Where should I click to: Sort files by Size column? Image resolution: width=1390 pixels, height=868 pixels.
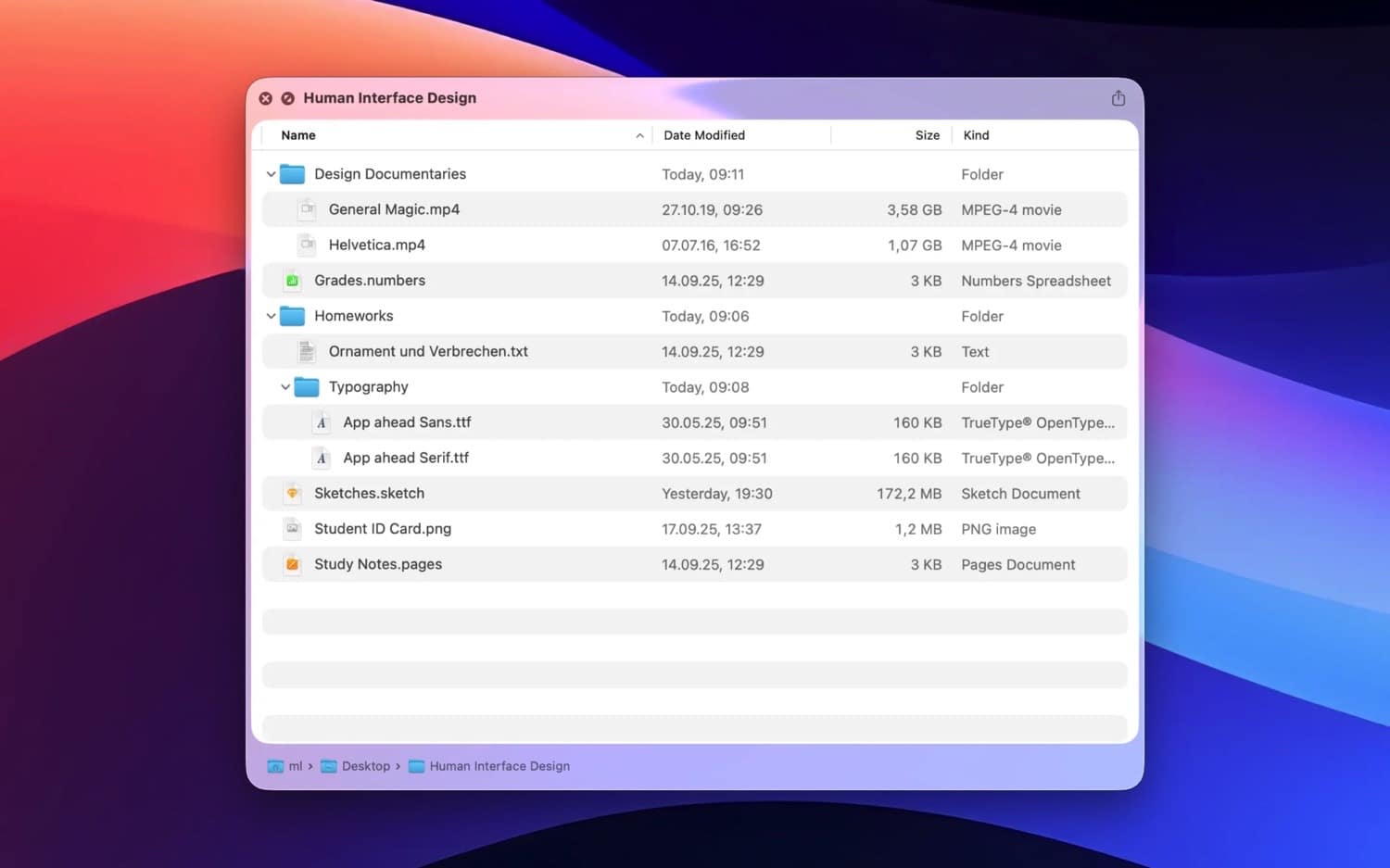(x=927, y=135)
